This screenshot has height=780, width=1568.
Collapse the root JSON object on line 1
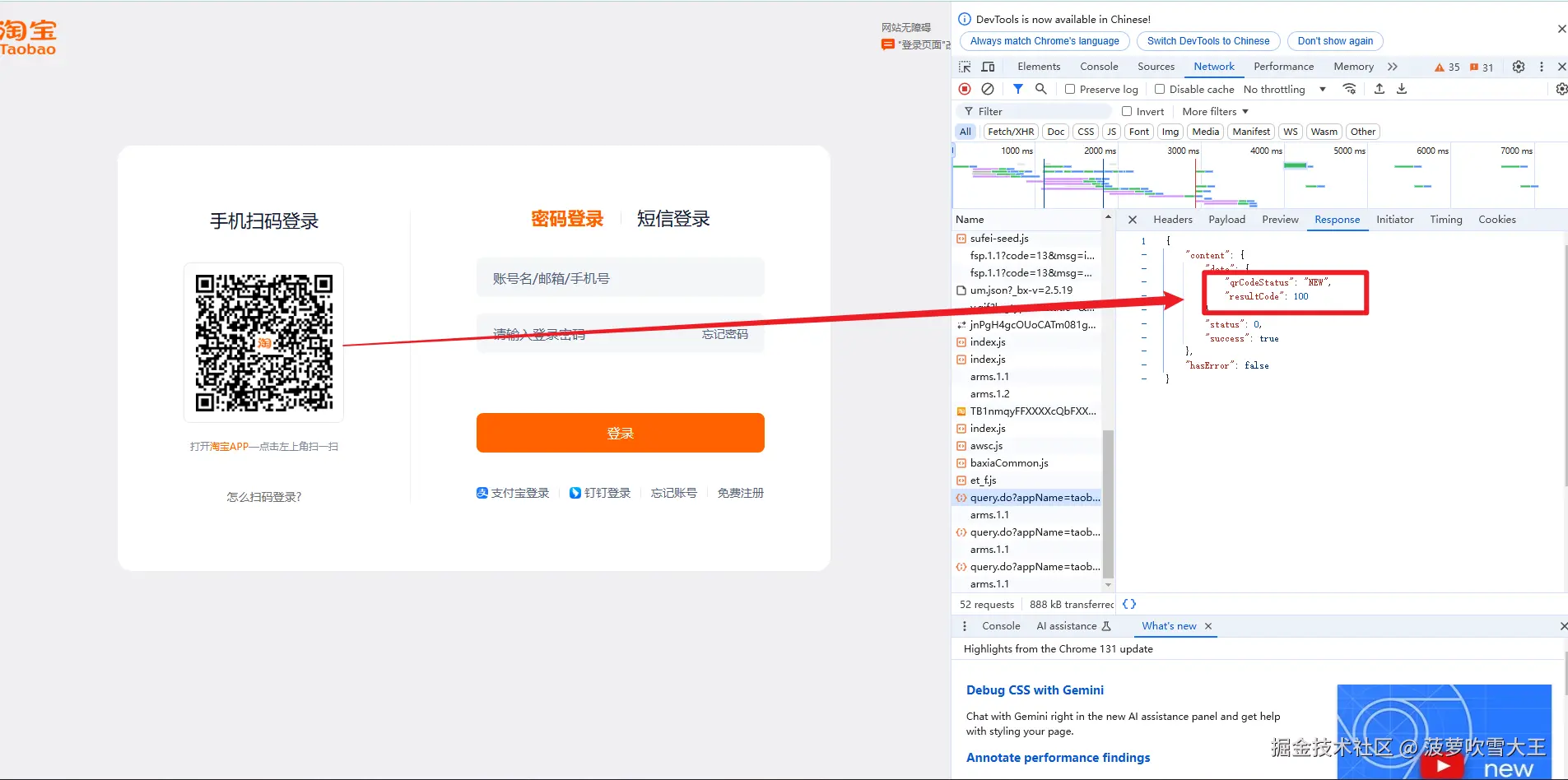point(1143,241)
